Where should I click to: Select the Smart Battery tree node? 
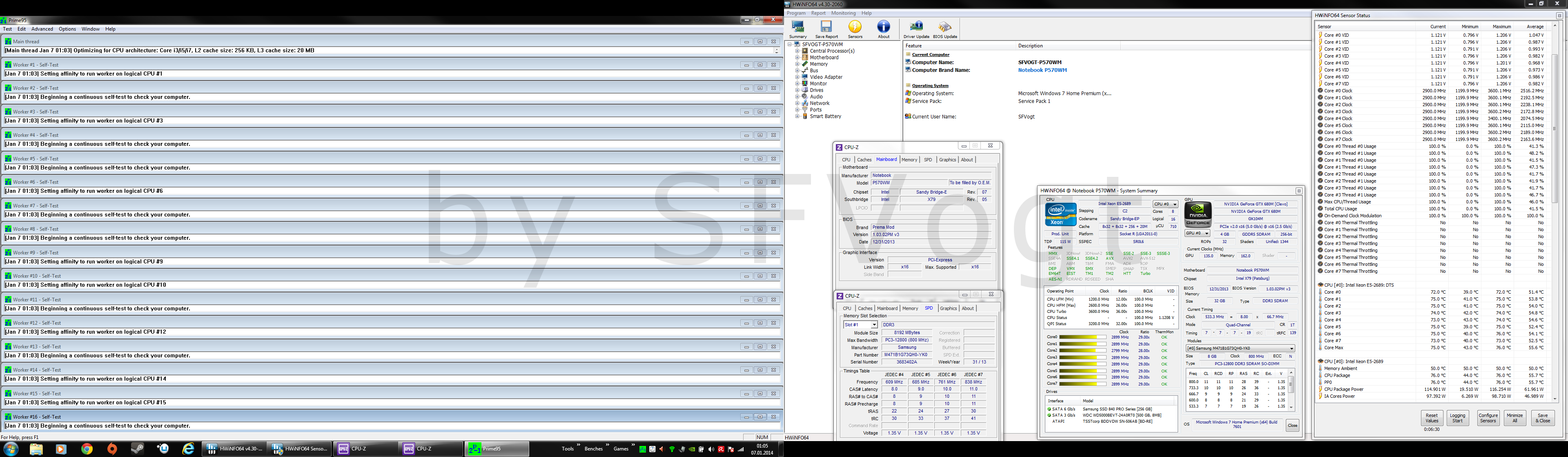[825, 116]
